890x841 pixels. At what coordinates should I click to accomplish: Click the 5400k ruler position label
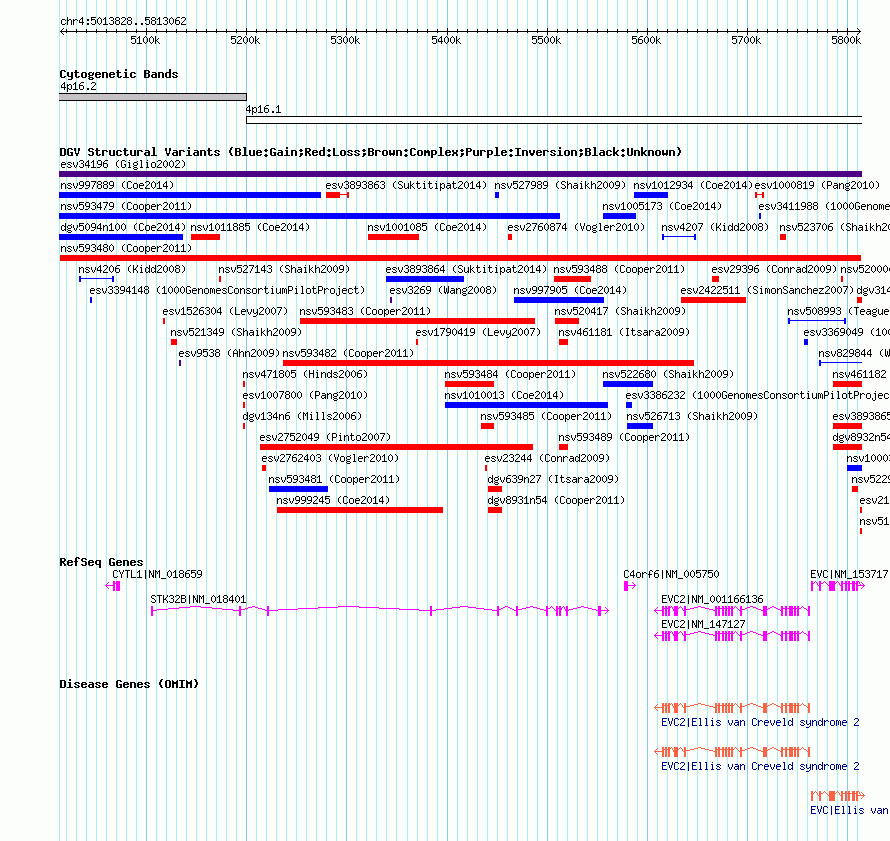tap(446, 40)
